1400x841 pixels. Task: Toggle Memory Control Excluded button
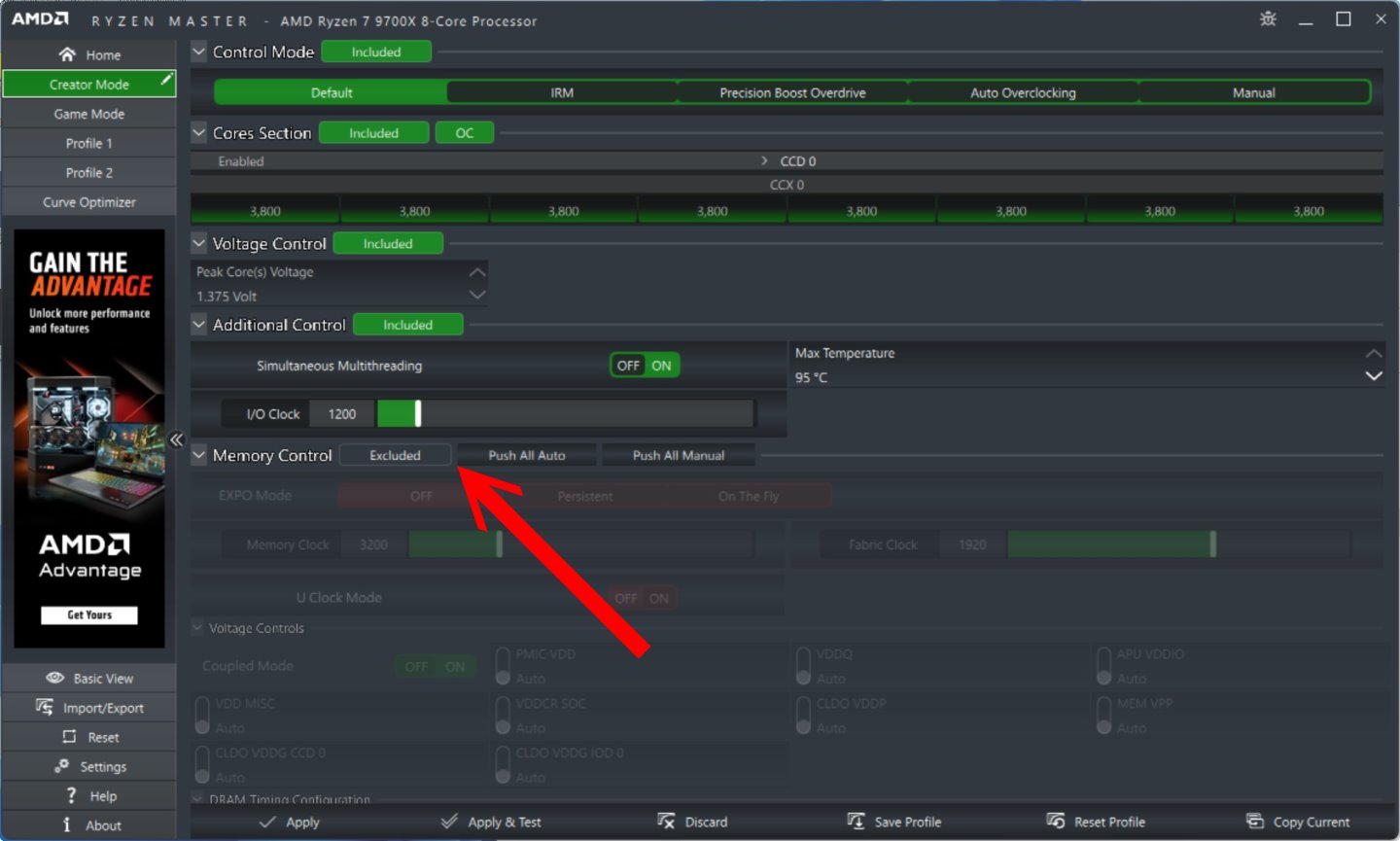point(395,455)
